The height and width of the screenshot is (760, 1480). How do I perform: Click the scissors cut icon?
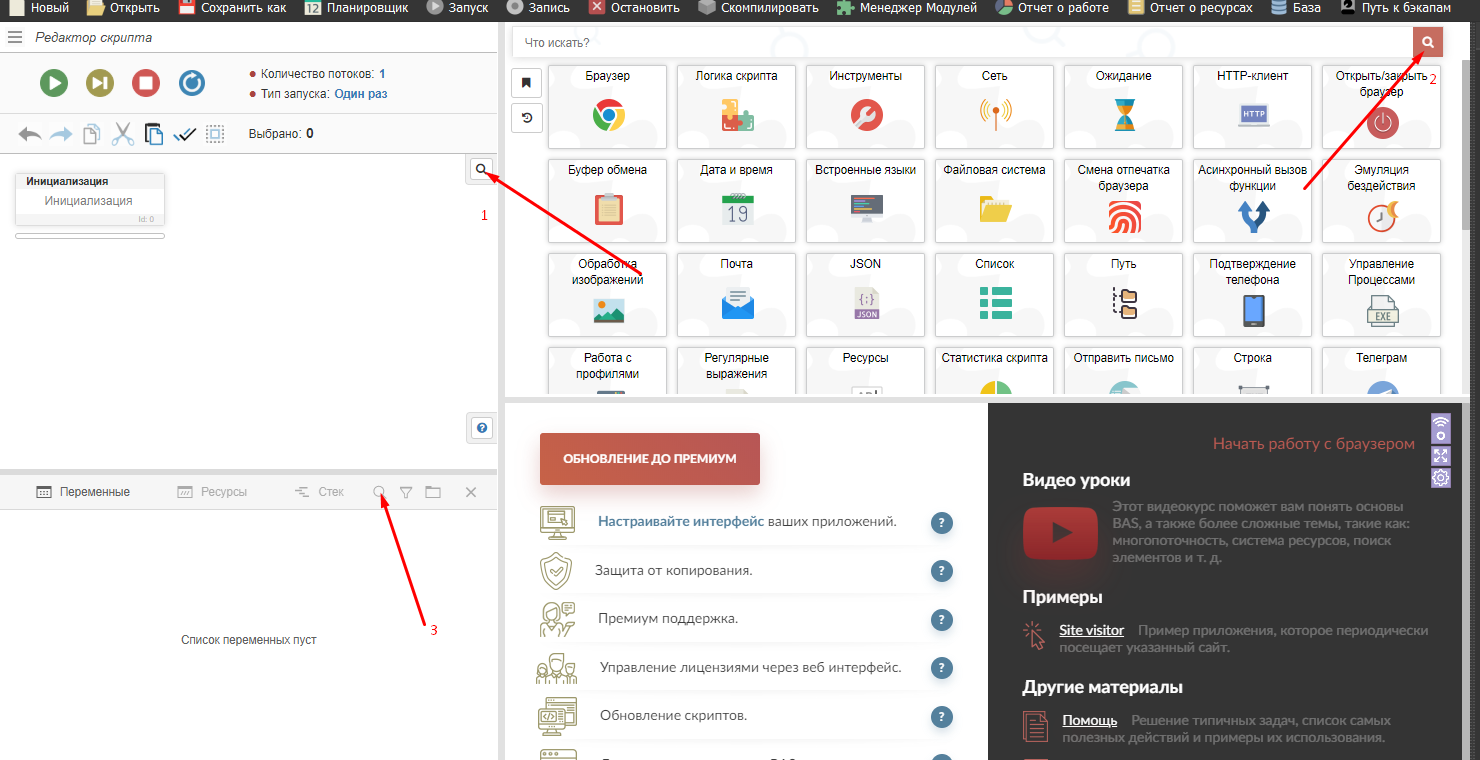(x=123, y=134)
